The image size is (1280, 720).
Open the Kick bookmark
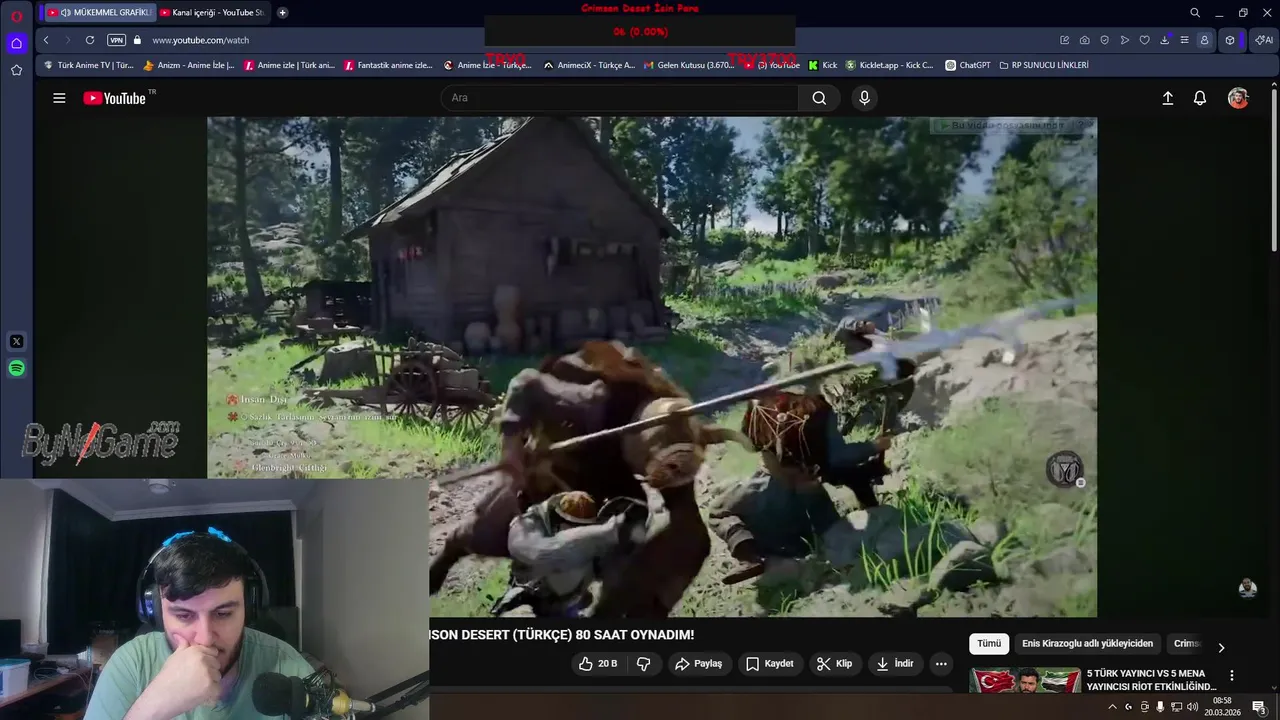(823, 65)
